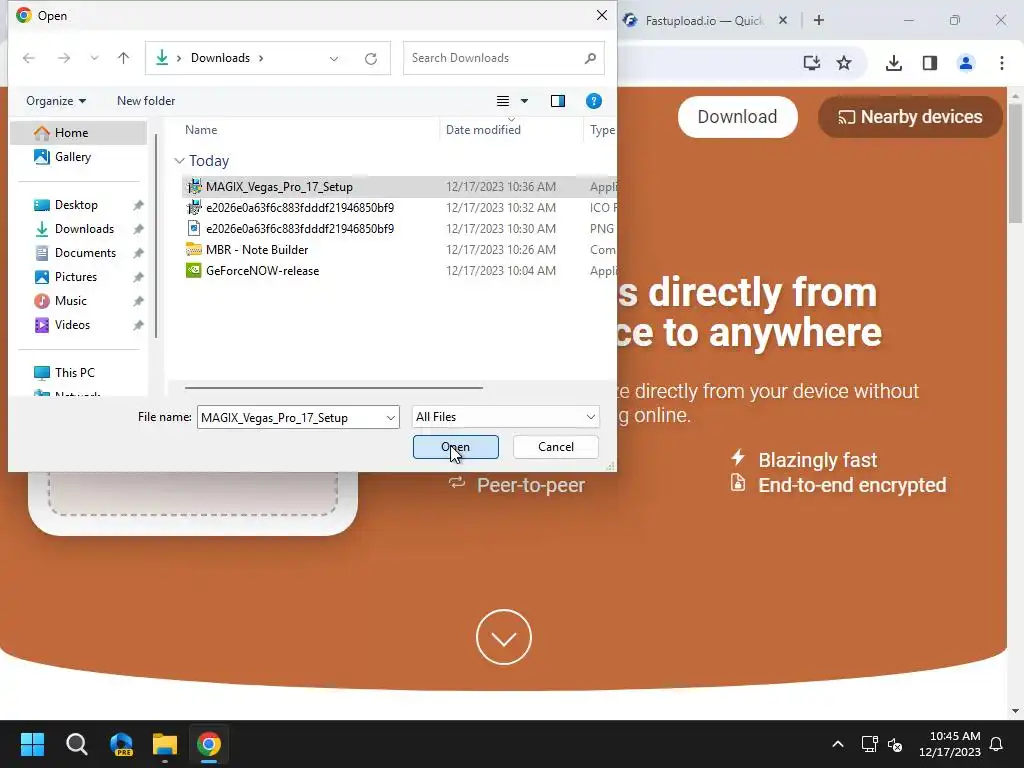This screenshot has width=1024, height=768.
Task: Open Chrome three-dot menu
Action: coord(1002,63)
